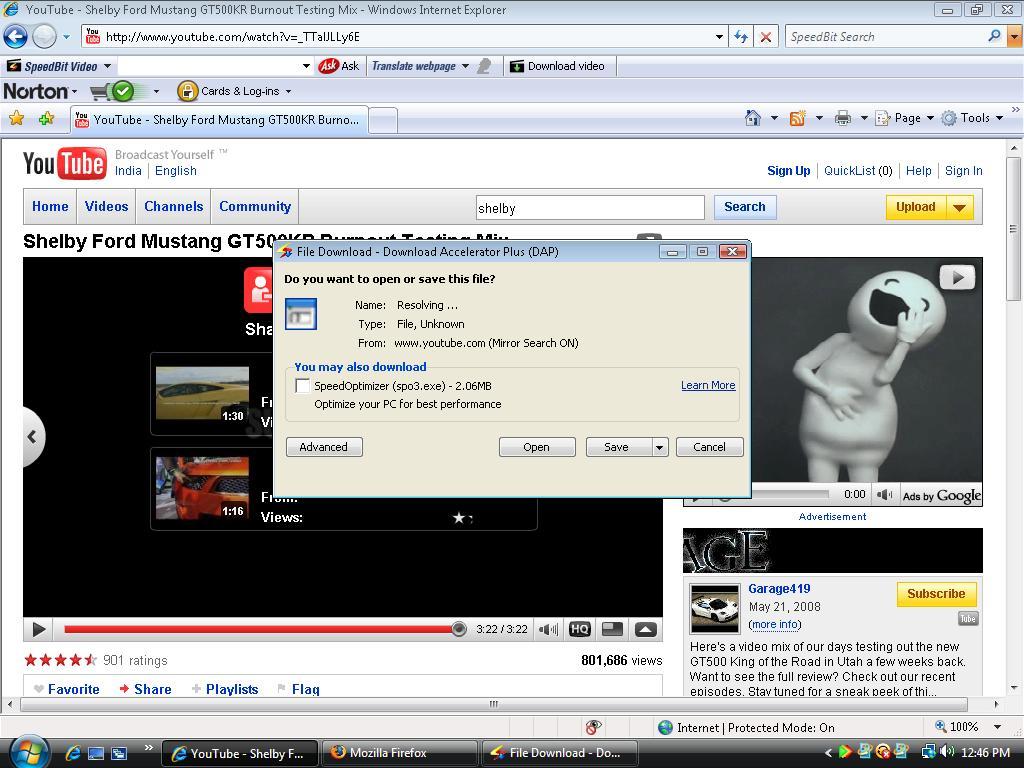Open the Upload button dropdown arrow
The image size is (1024, 768).
coord(959,208)
